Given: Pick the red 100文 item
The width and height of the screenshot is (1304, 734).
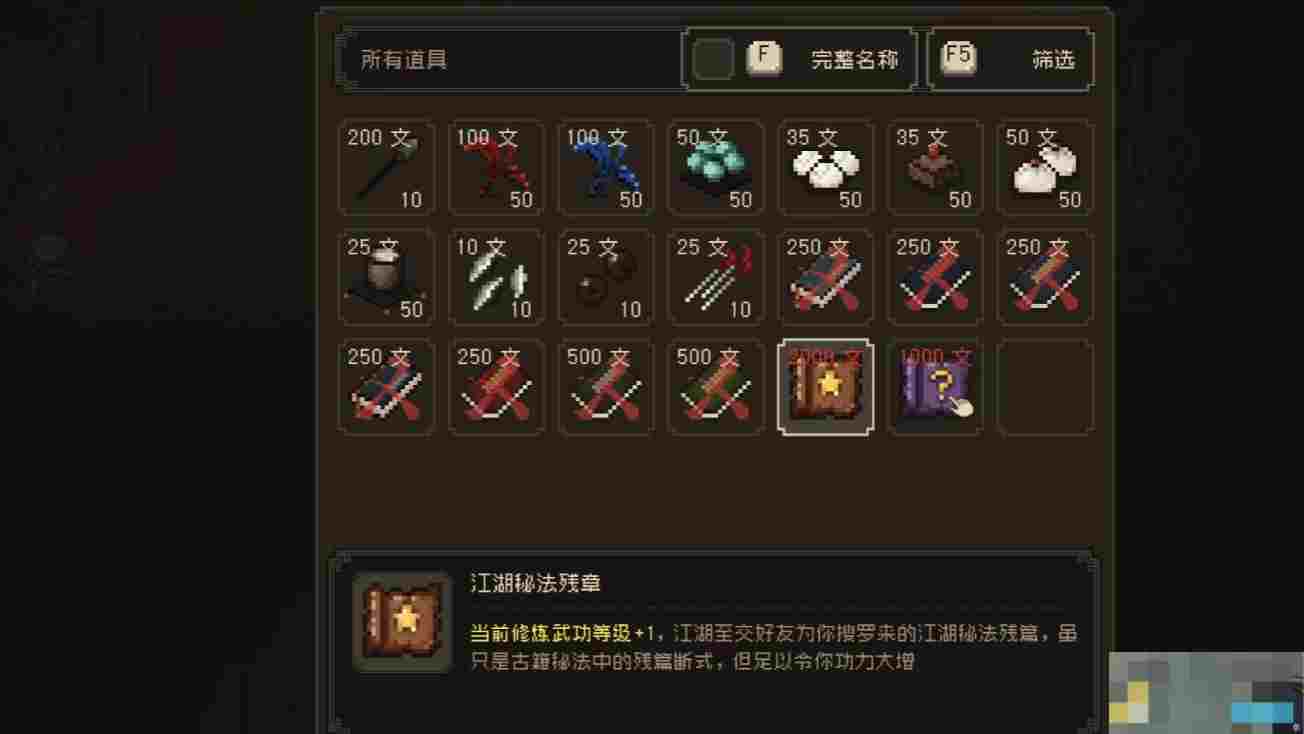Looking at the screenshot, I should (x=497, y=167).
